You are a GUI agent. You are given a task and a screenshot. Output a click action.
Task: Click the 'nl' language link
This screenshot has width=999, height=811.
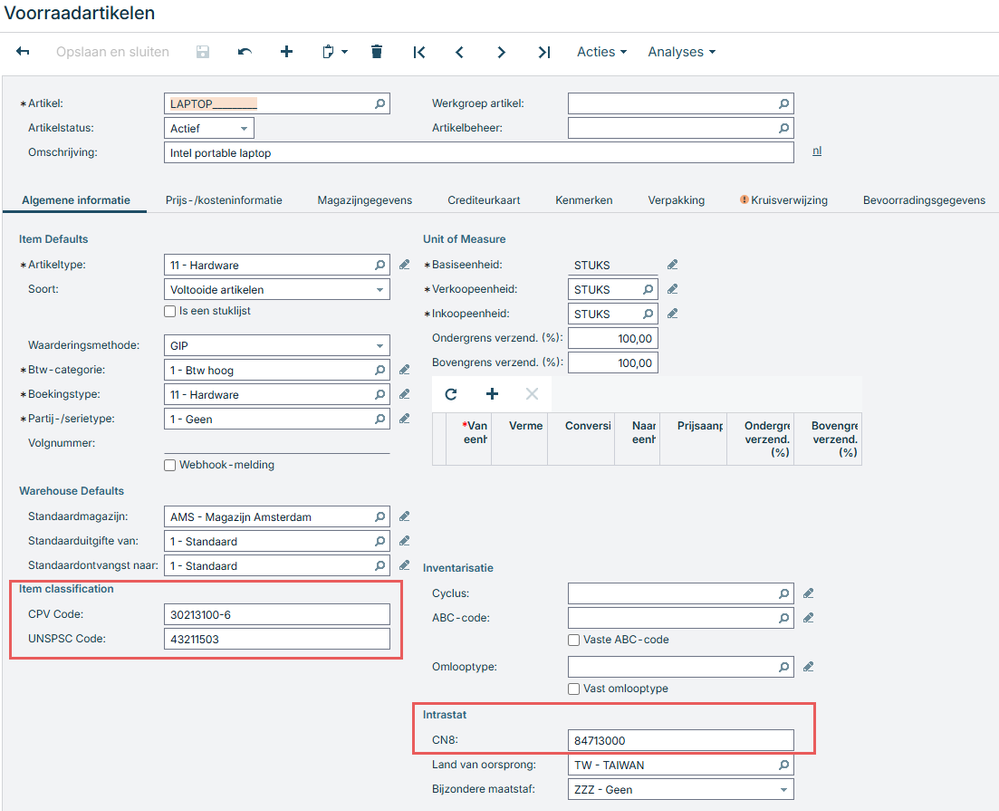point(817,151)
